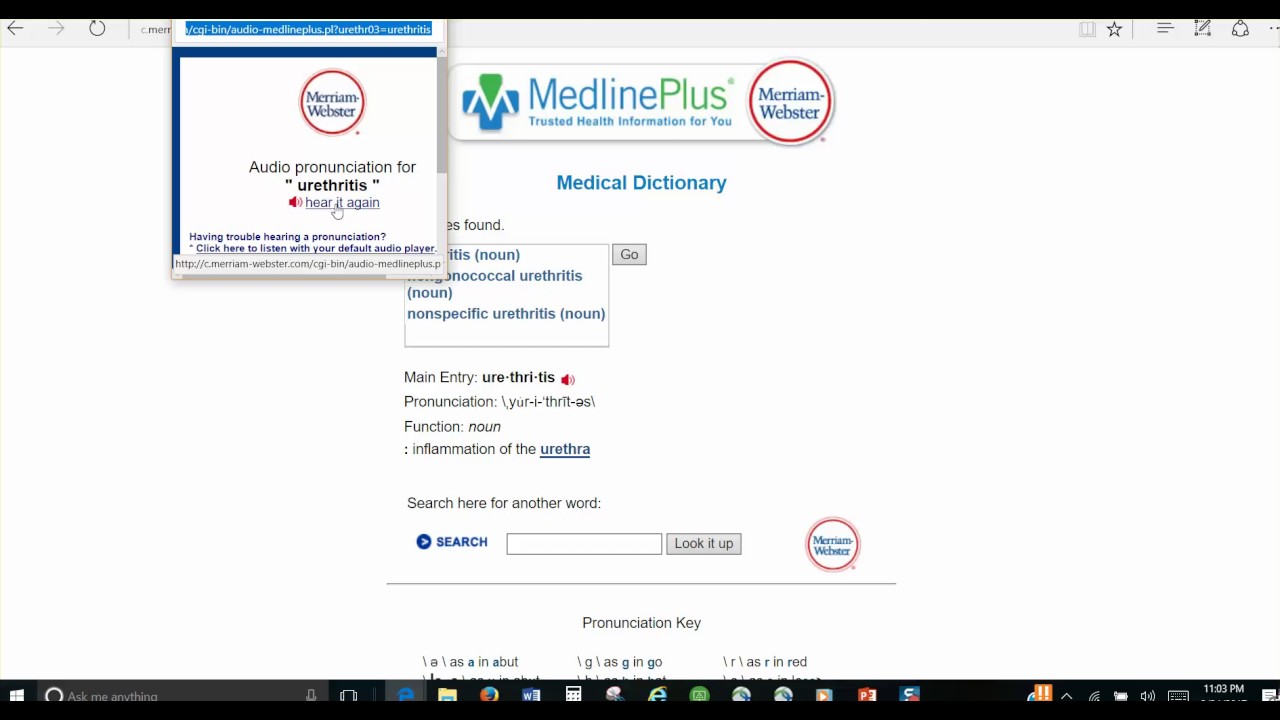Open the Windows Start menu

(17, 696)
